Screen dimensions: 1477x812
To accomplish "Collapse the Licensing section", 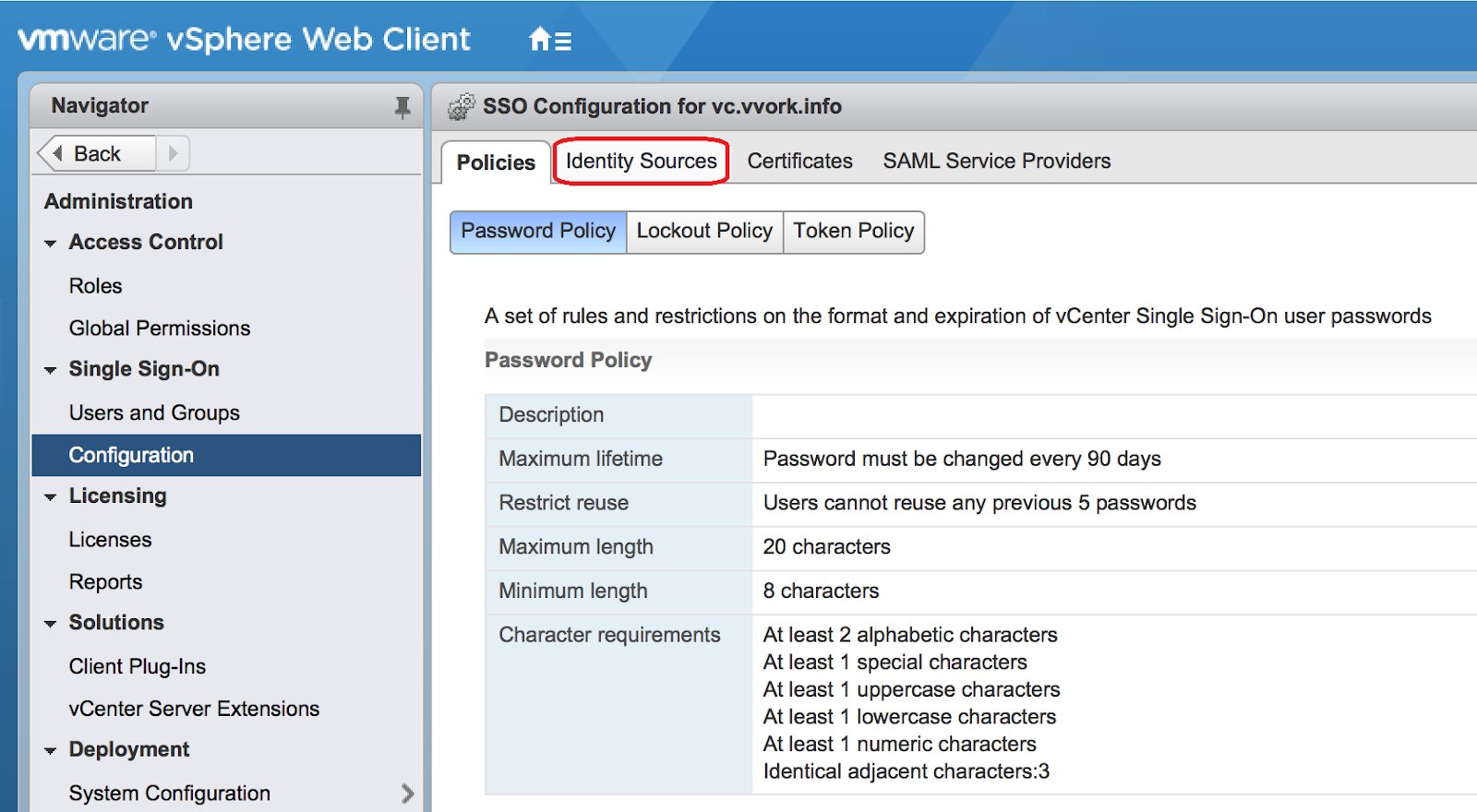I will 50,497.
